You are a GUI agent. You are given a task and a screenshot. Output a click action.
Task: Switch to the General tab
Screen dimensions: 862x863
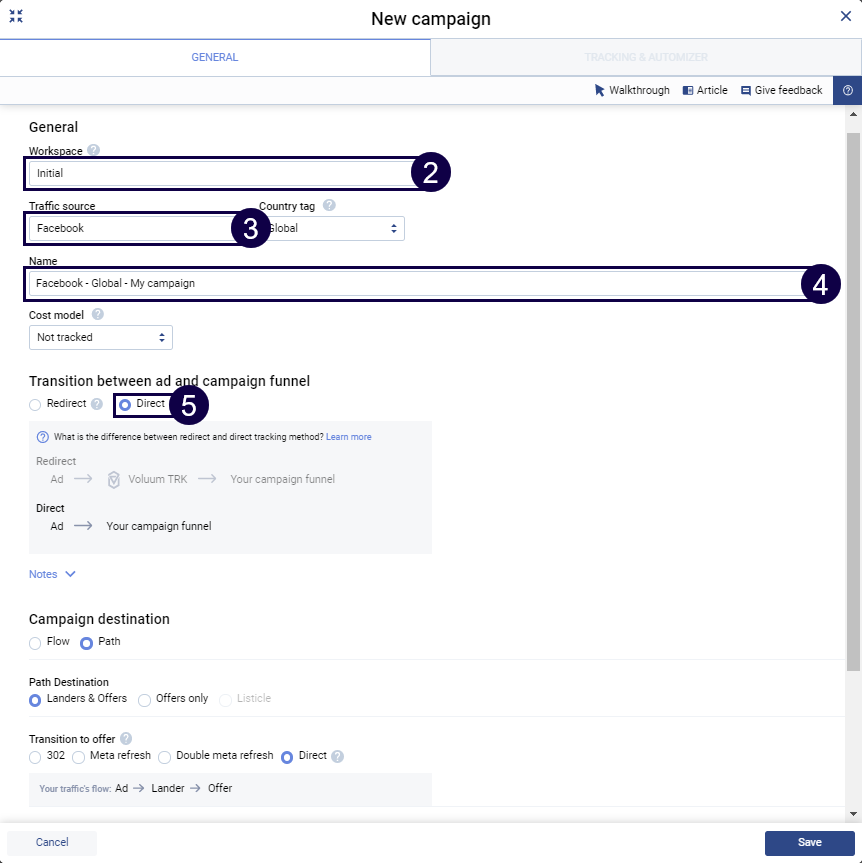pos(215,57)
